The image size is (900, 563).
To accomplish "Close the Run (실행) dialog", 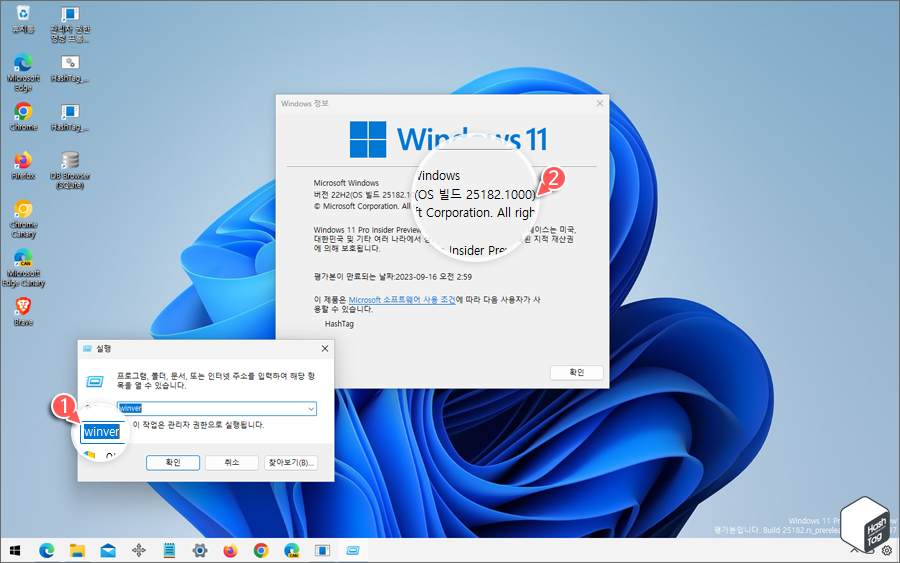I will [x=325, y=348].
